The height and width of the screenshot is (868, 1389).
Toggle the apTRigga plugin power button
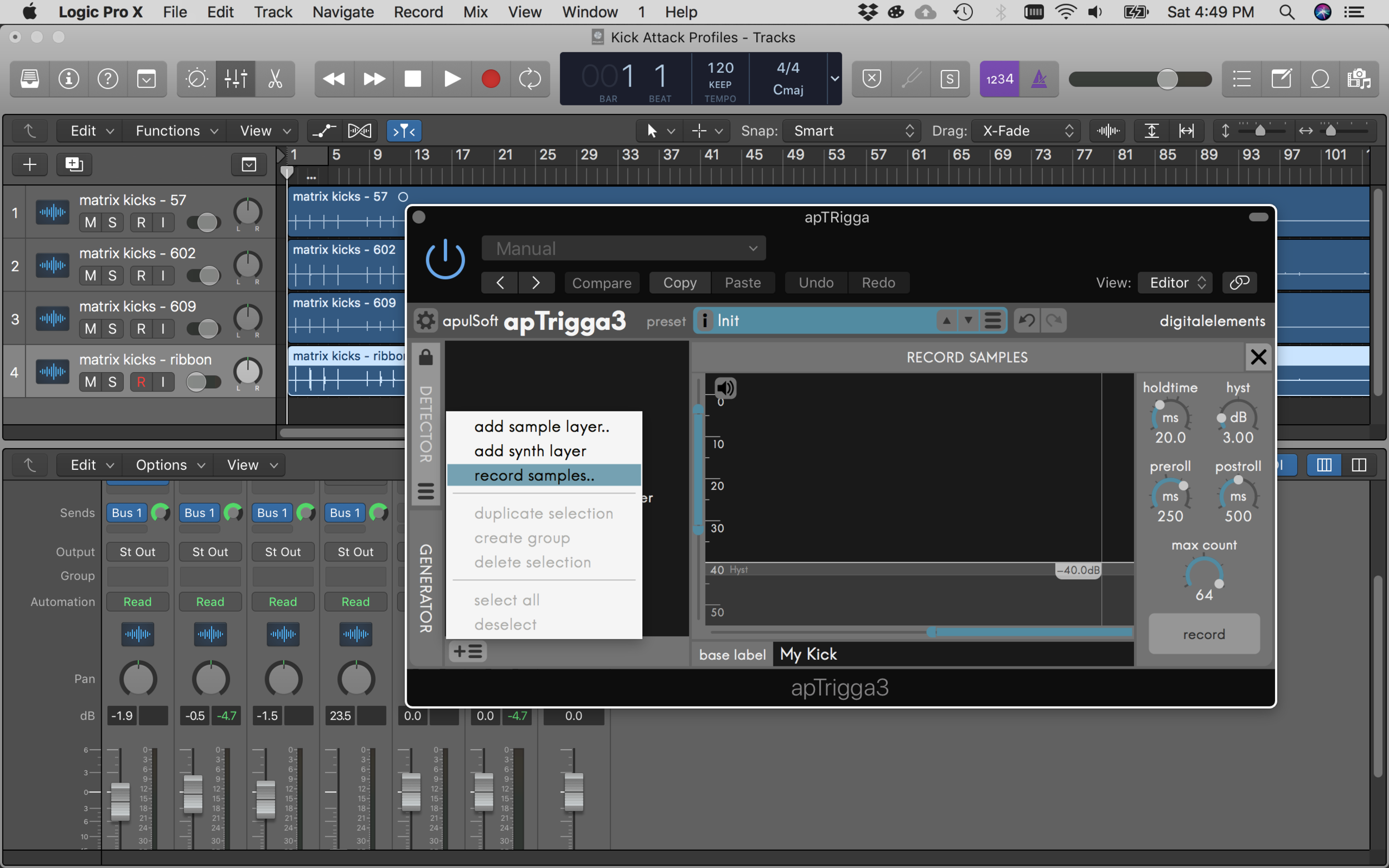pos(445,259)
